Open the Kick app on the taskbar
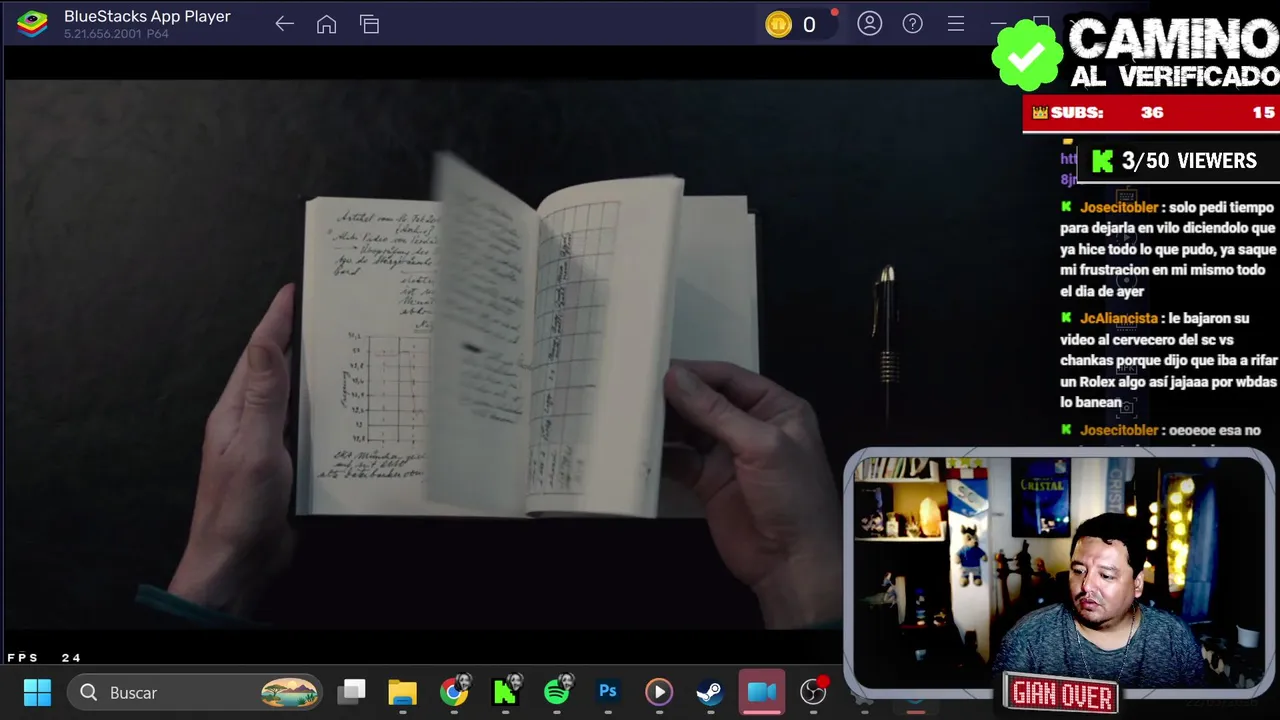1280x720 pixels. point(506,692)
